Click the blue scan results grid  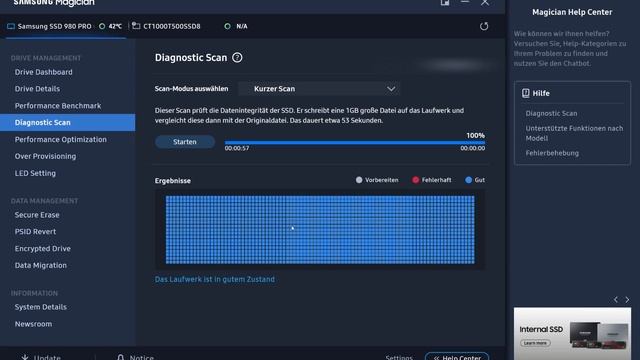click(x=320, y=230)
